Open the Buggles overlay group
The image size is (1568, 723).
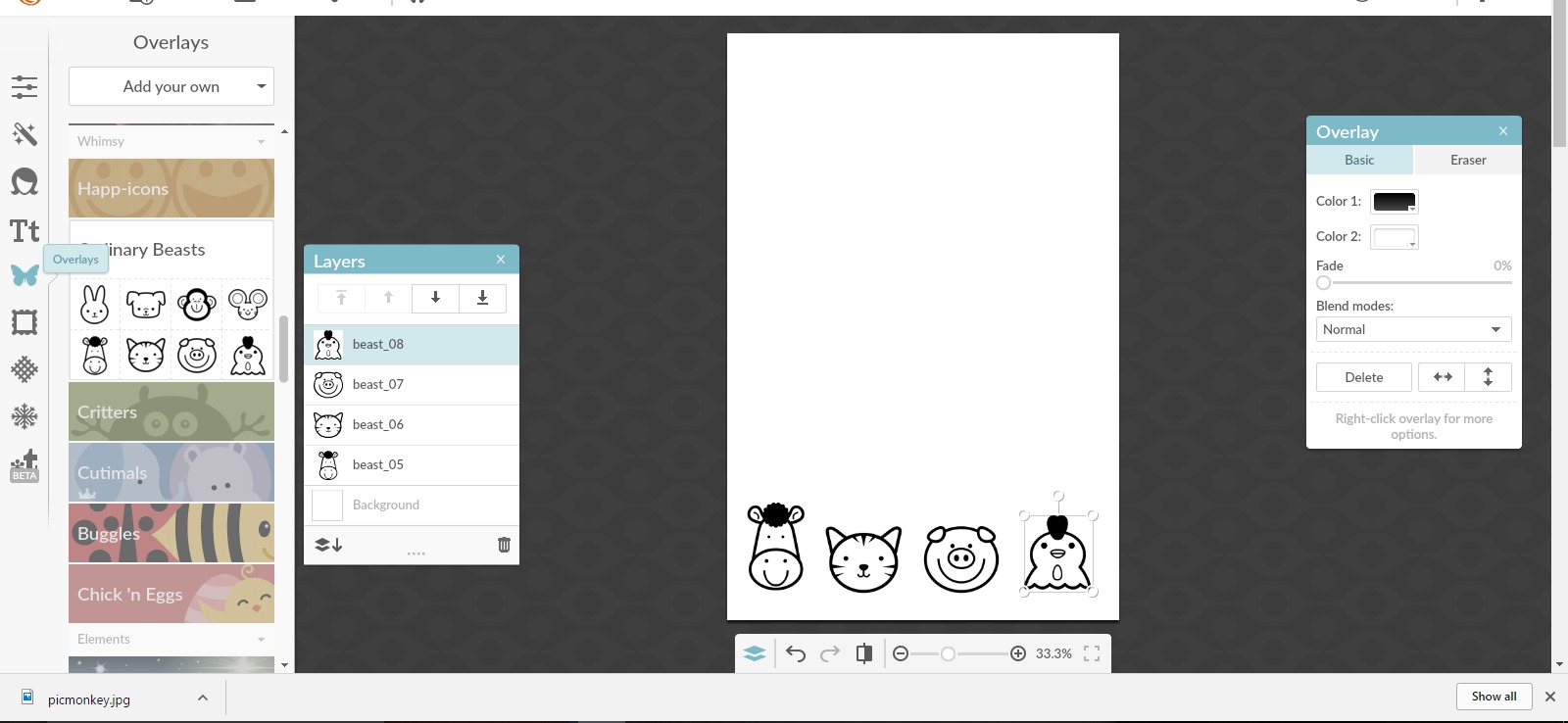pyautogui.click(x=171, y=533)
